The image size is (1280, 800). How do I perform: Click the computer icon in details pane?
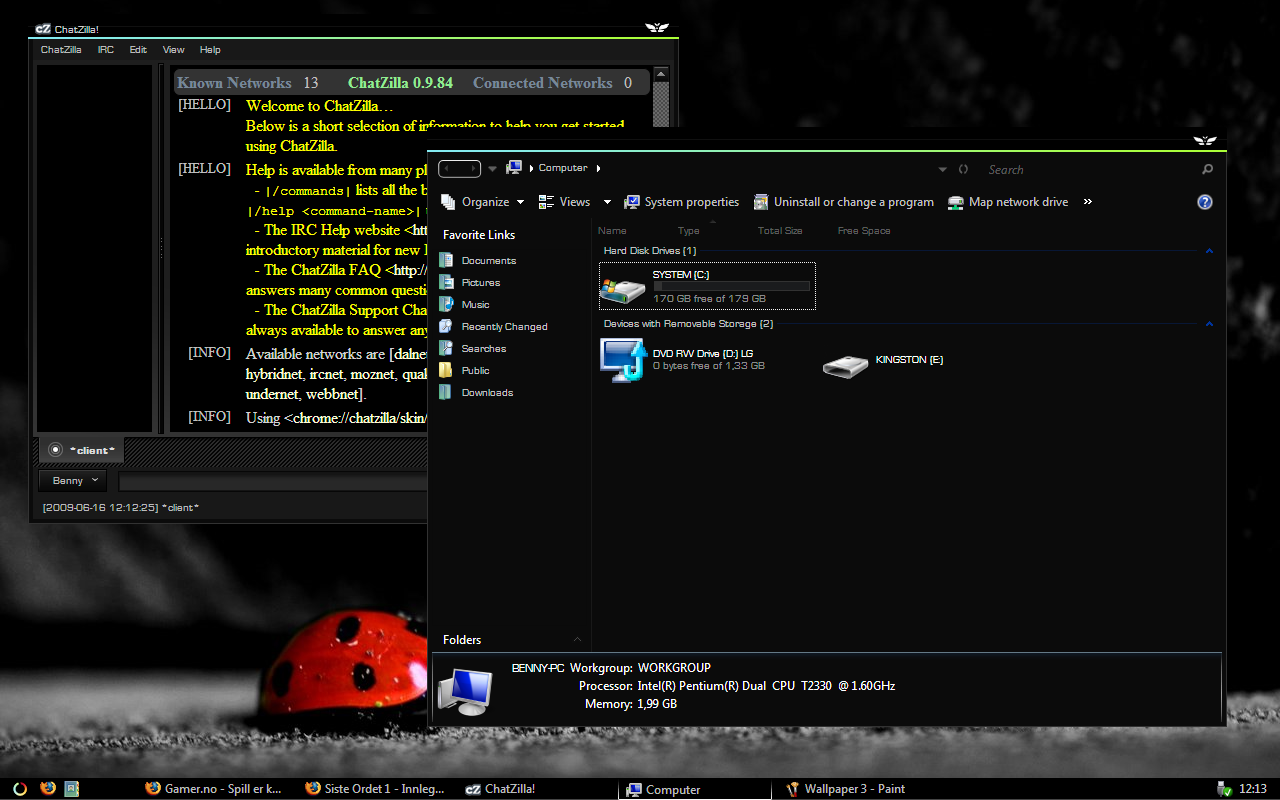(x=466, y=691)
